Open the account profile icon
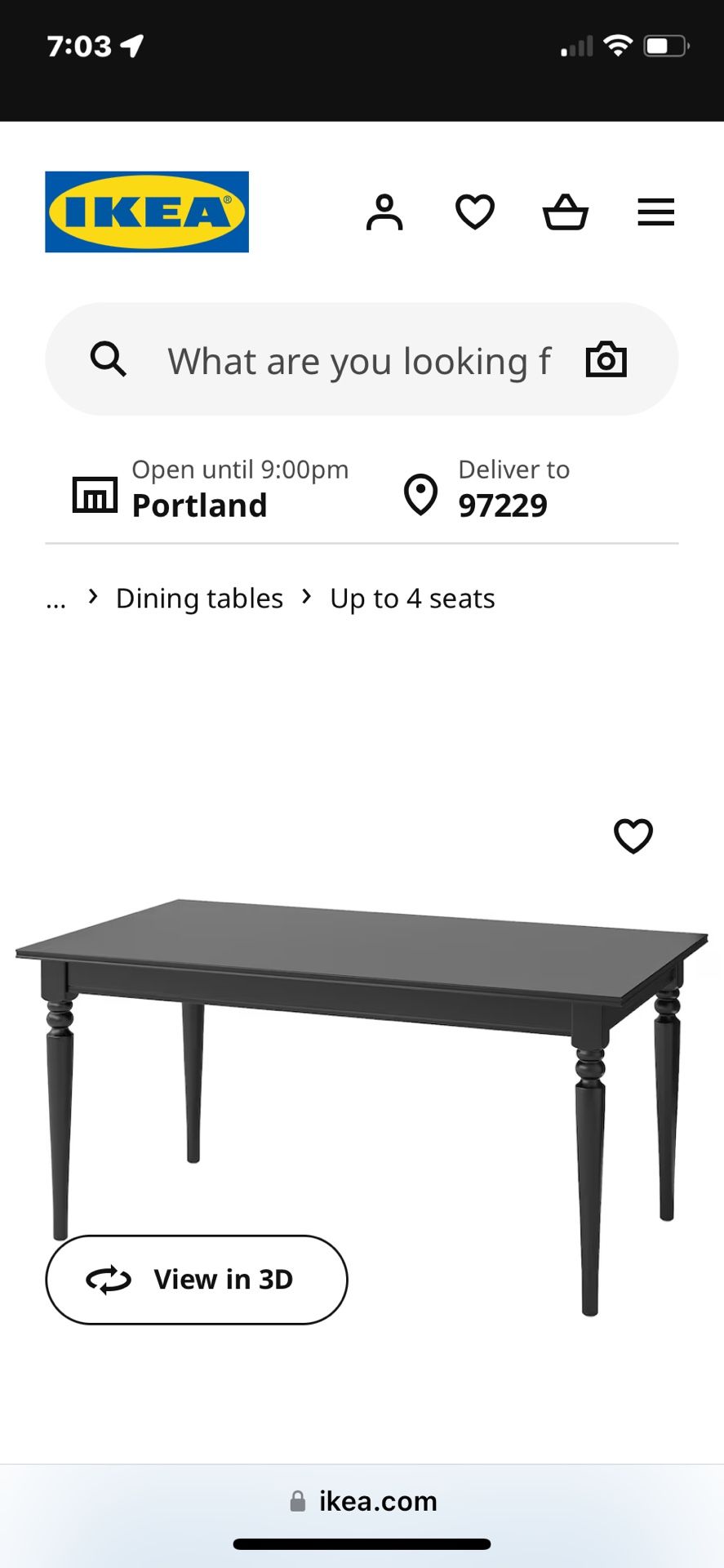724x1568 pixels. point(384,212)
